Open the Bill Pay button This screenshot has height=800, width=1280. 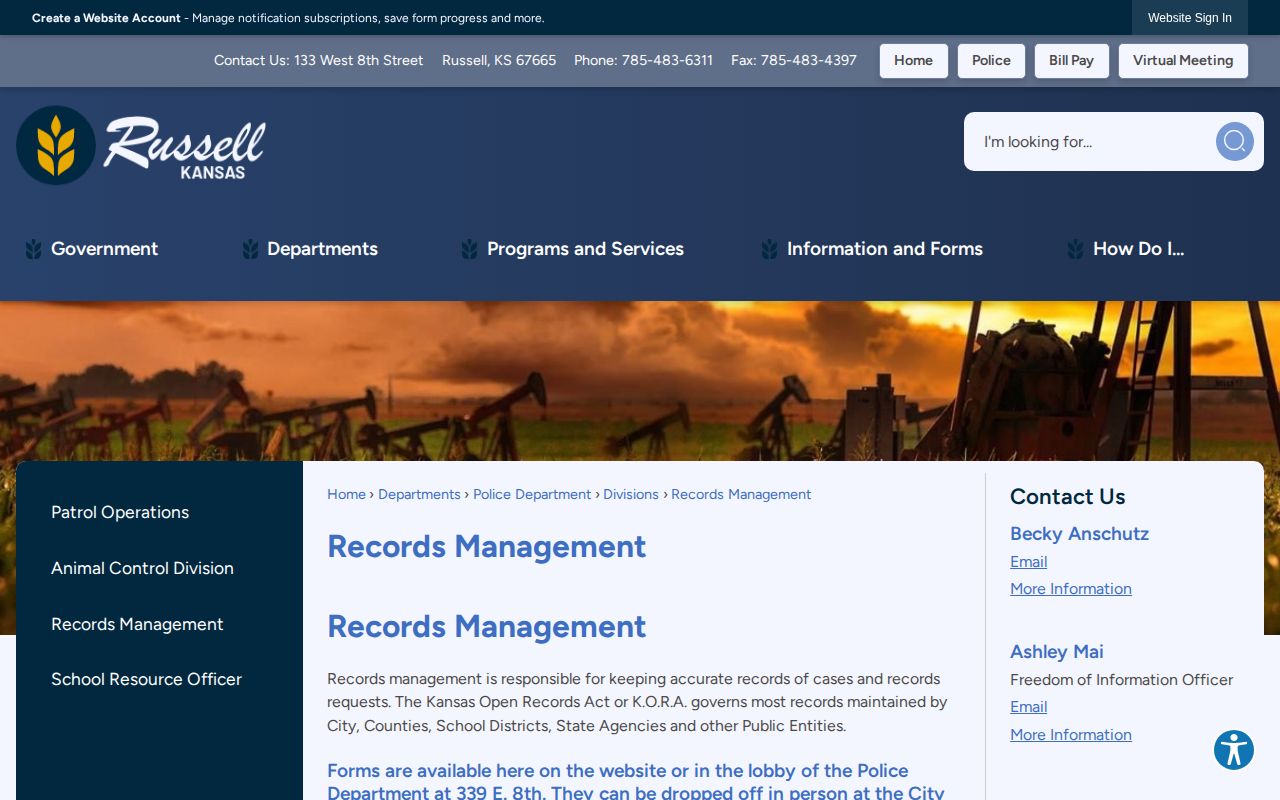tap(1071, 60)
